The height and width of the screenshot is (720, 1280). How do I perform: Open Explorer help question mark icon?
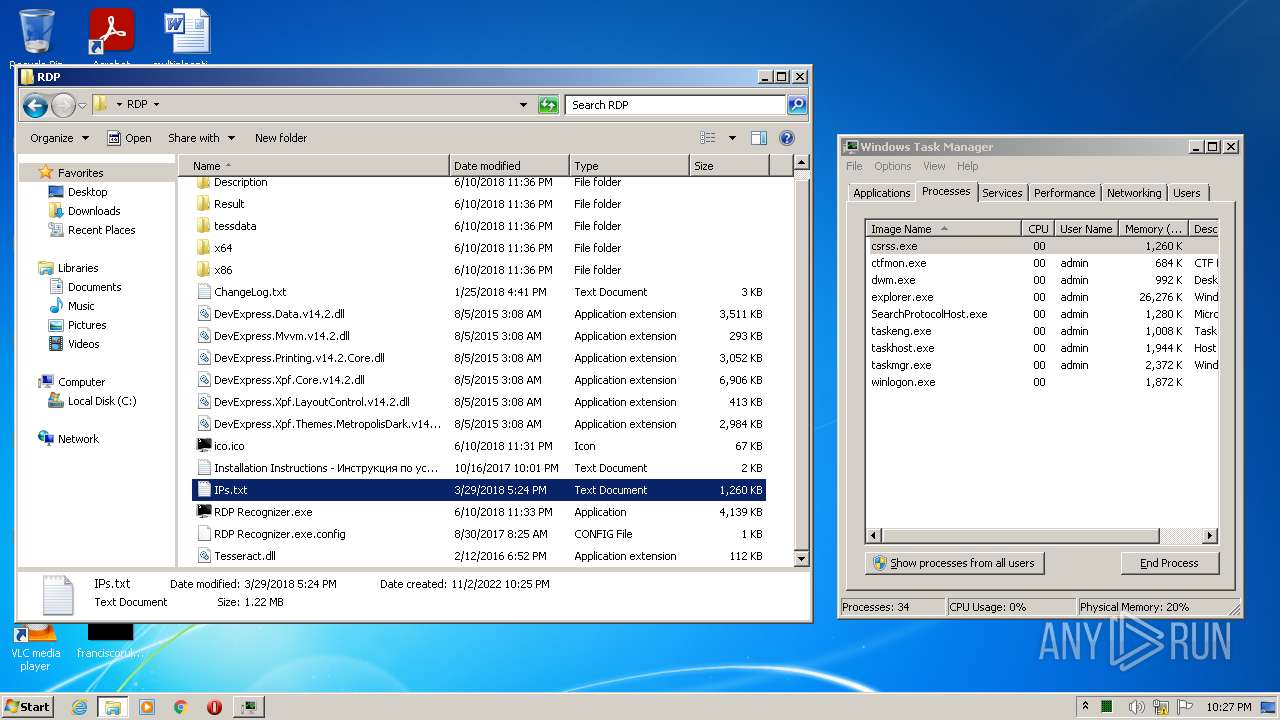[x=787, y=138]
